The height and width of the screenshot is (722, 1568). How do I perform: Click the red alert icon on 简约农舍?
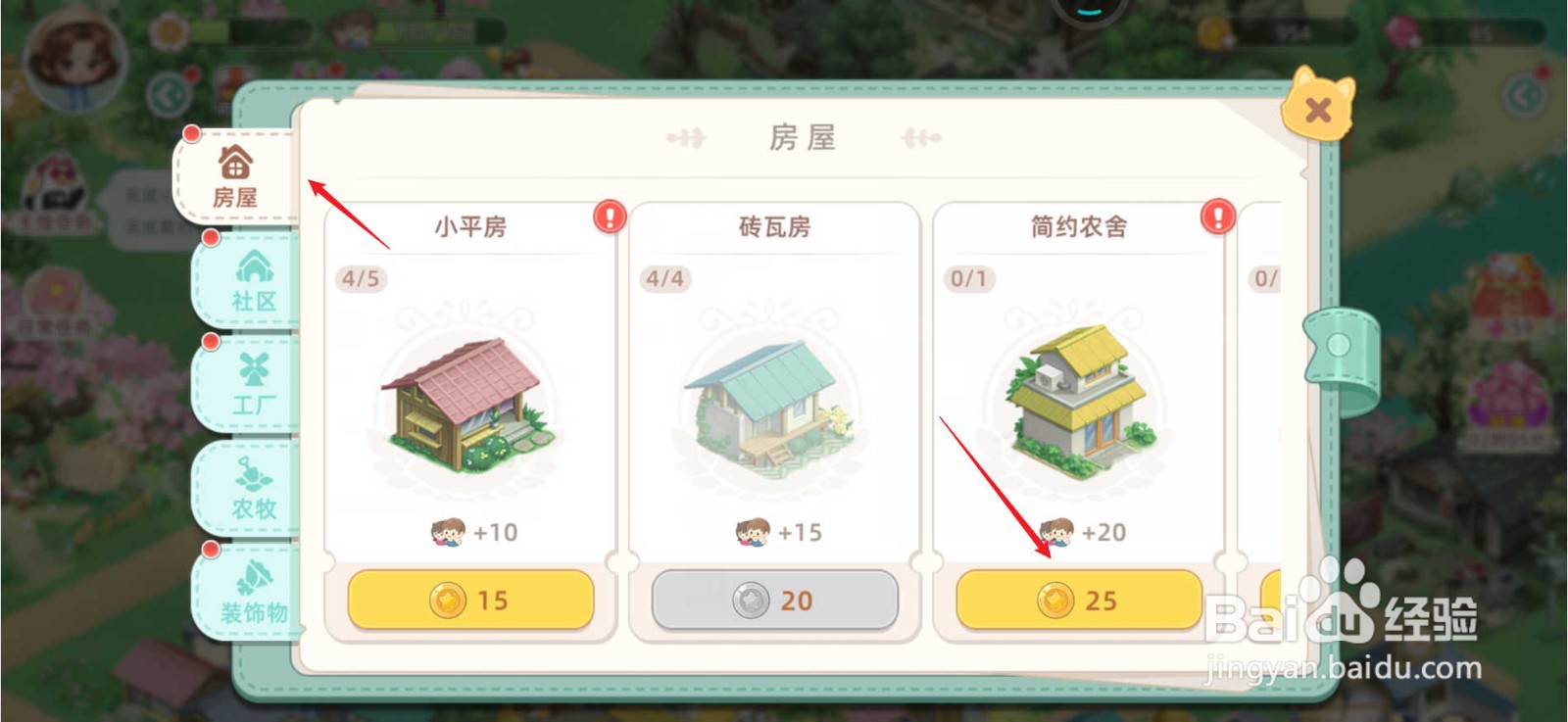[1218, 216]
